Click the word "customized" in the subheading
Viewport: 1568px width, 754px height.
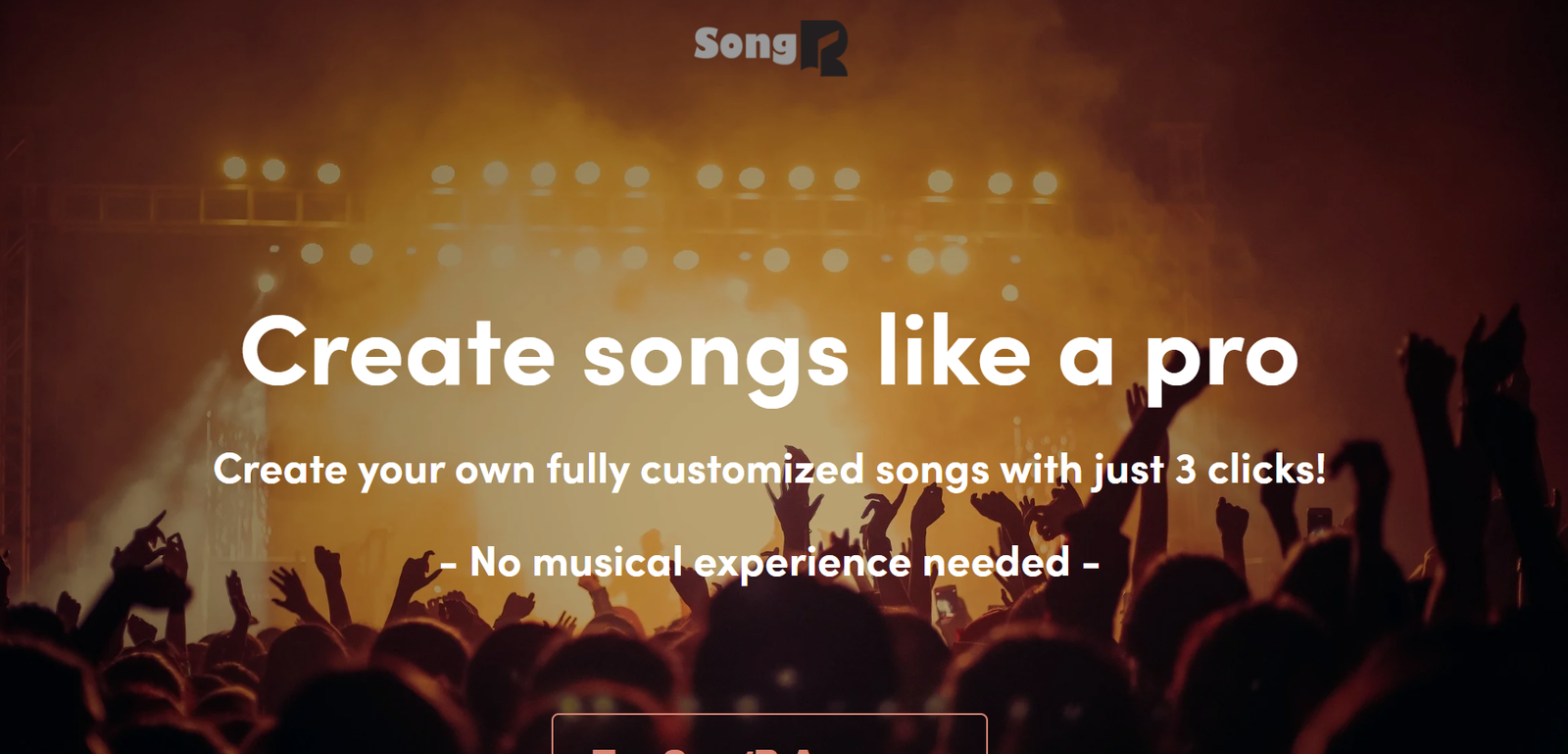coord(752,470)
